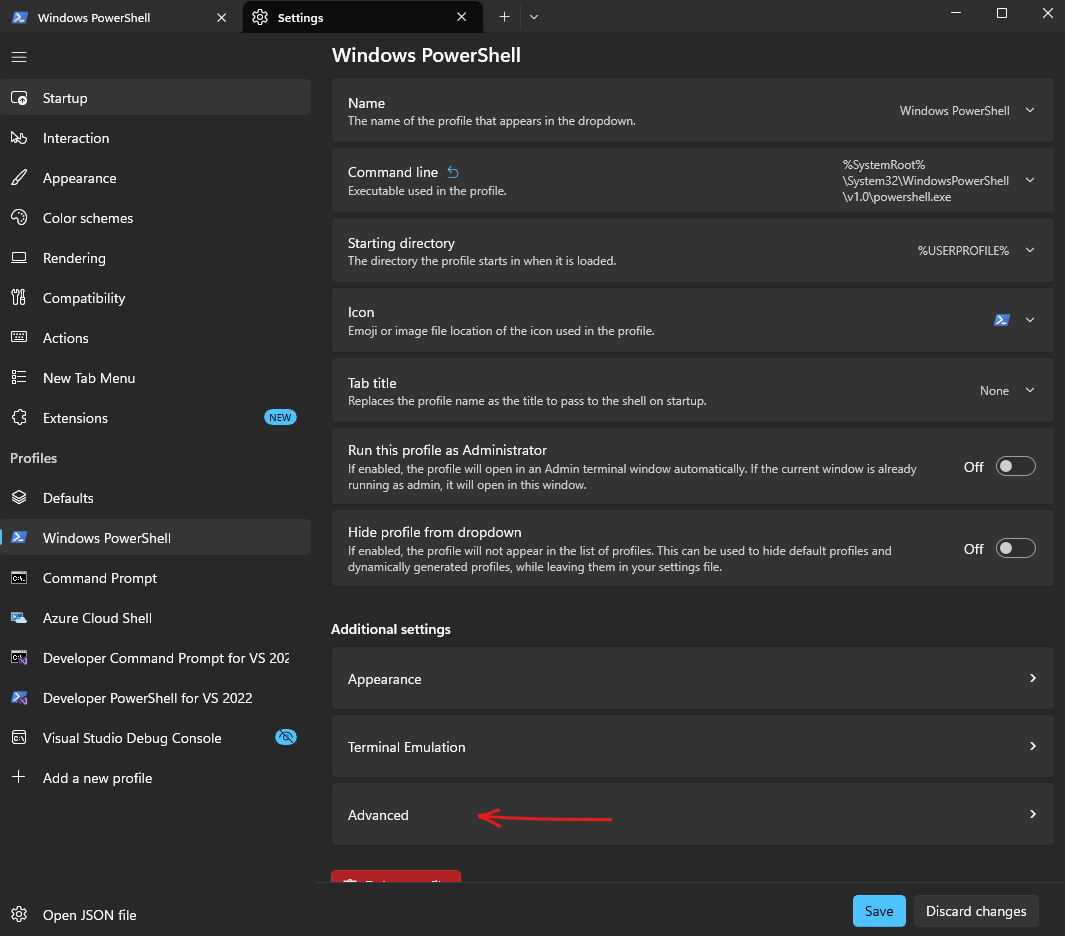Click the New Tab Menu list icon
This screenshot has height=936, width=1065.
coord(19,378)
